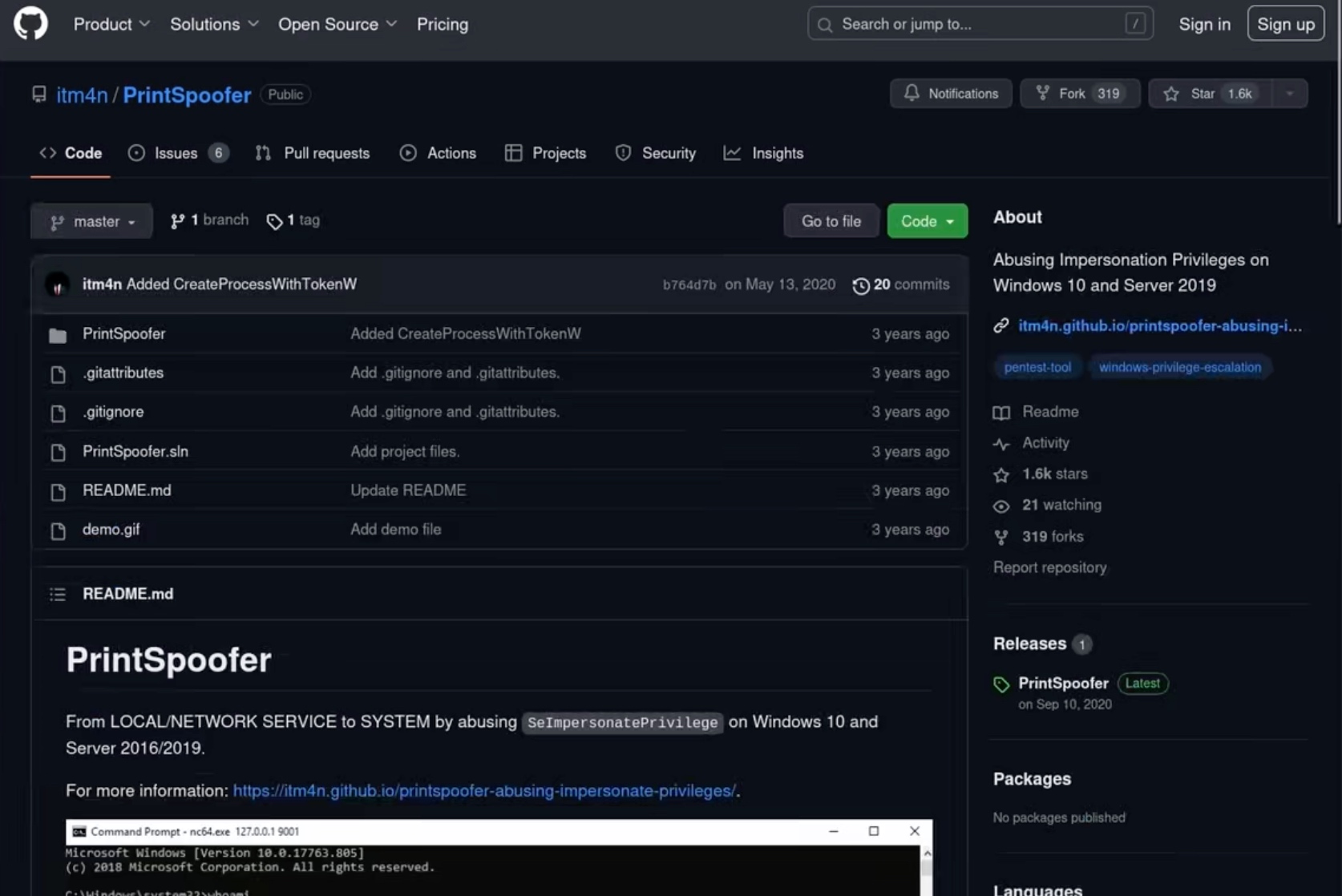Click Report repository link
1342x896 pixels.
click(1049, 567)
